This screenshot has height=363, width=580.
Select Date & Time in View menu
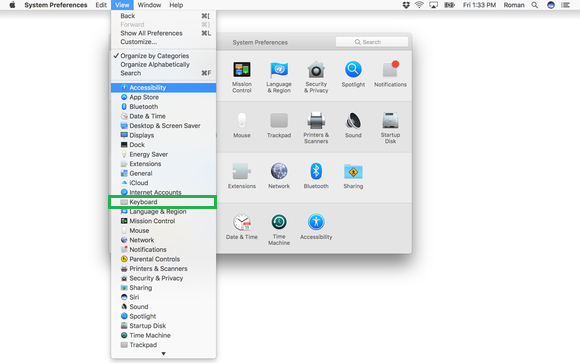click(163, 116)
